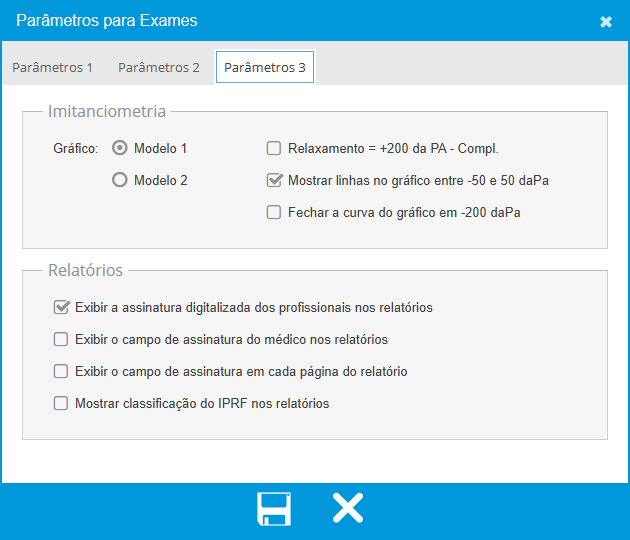Switch to the Parâmetros 1 tab
Image resolution: width=630 pixels, height=540 pixels.
click(x=52, y=67)
